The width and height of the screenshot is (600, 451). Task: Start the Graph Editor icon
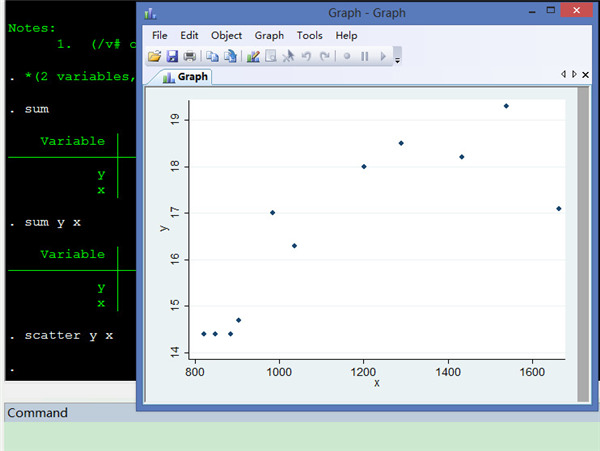pos(253,56)
